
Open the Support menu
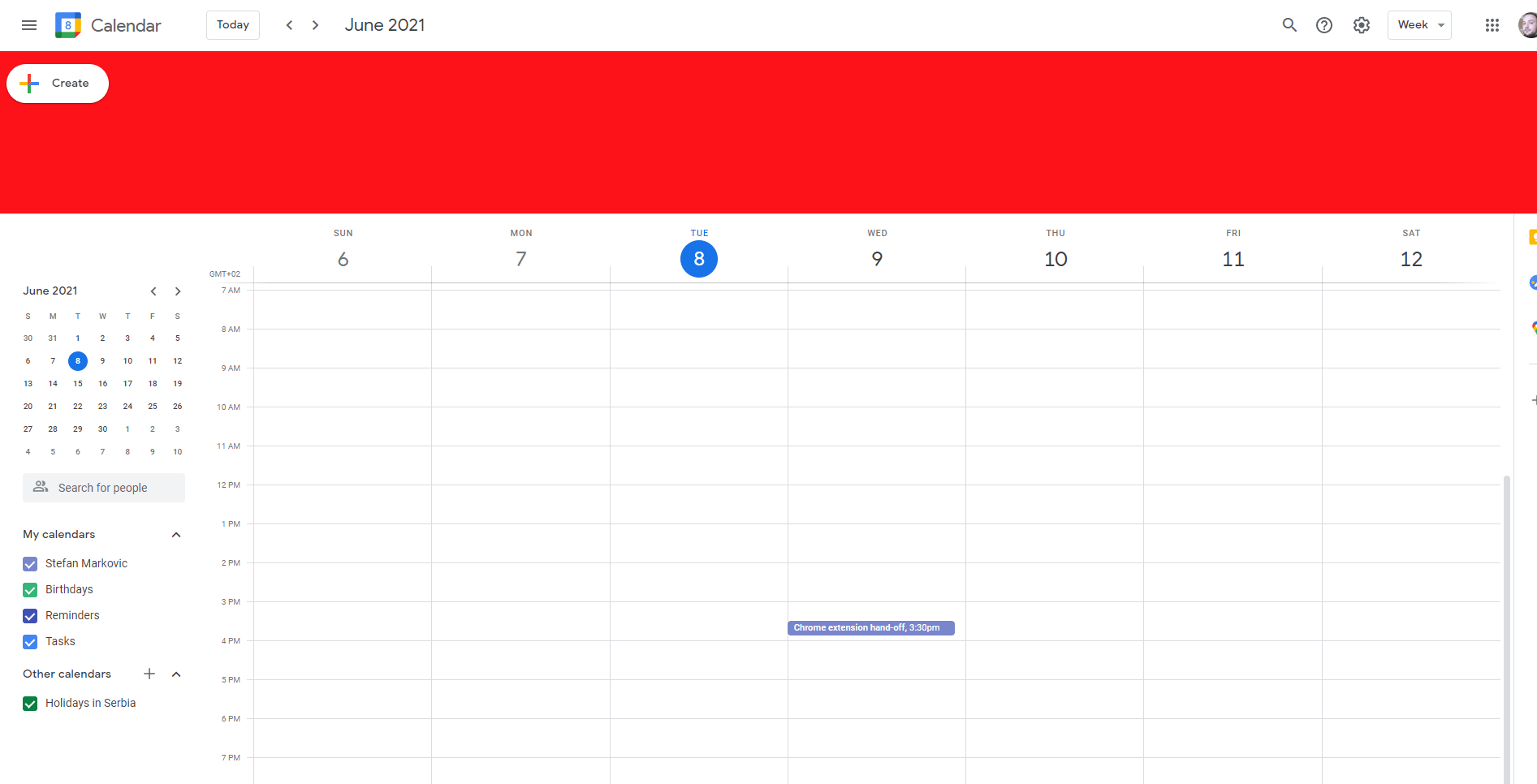[1324, 25]
